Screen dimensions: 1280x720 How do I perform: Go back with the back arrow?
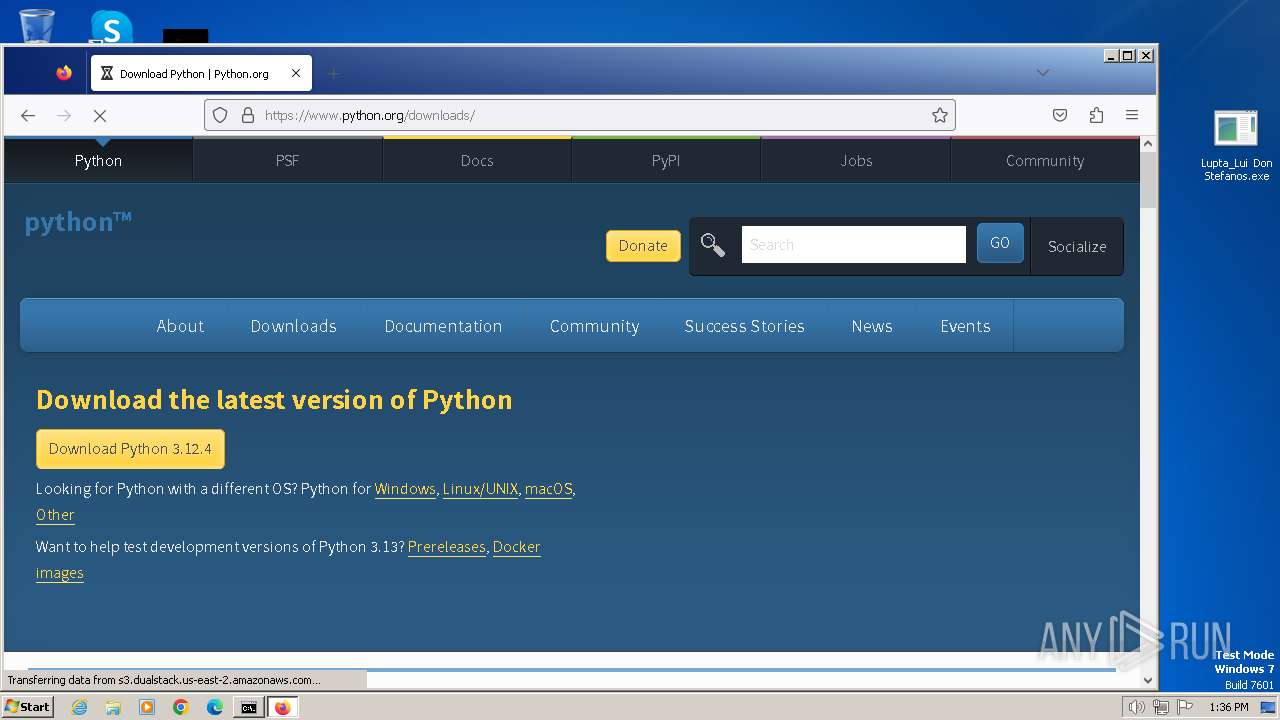click(x=28, y=115)
